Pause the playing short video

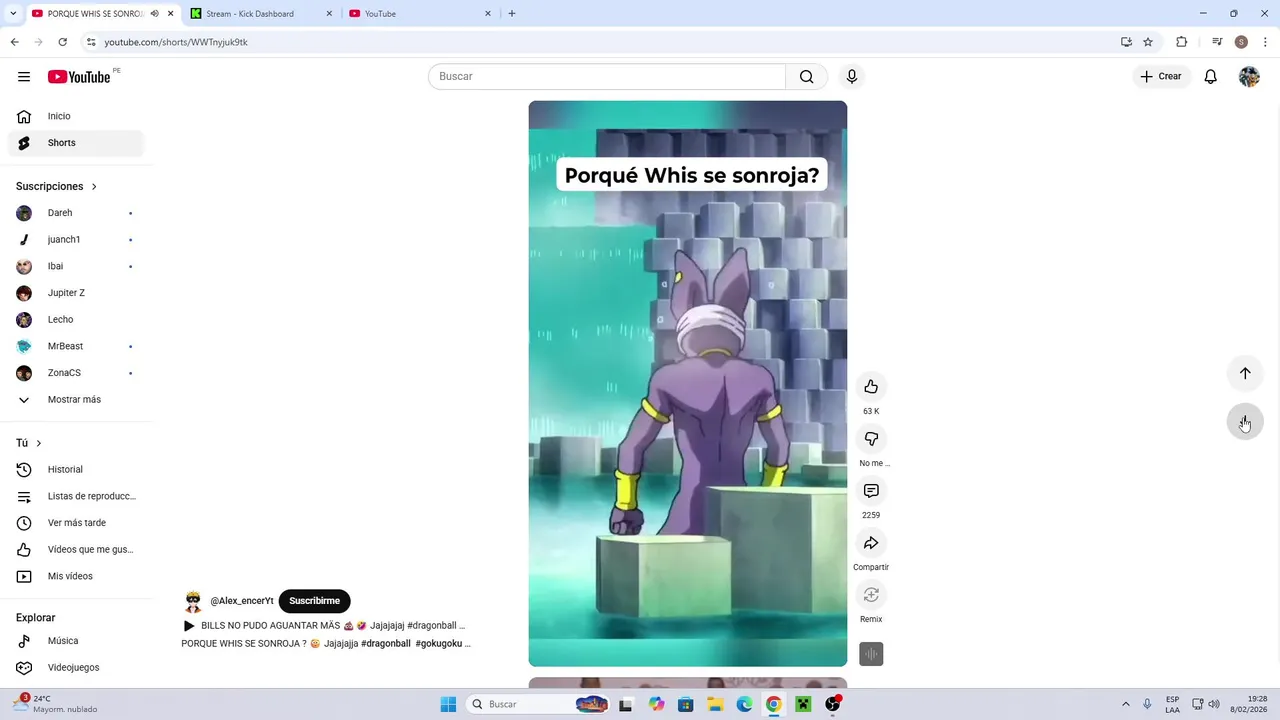[x=687, y=384]
